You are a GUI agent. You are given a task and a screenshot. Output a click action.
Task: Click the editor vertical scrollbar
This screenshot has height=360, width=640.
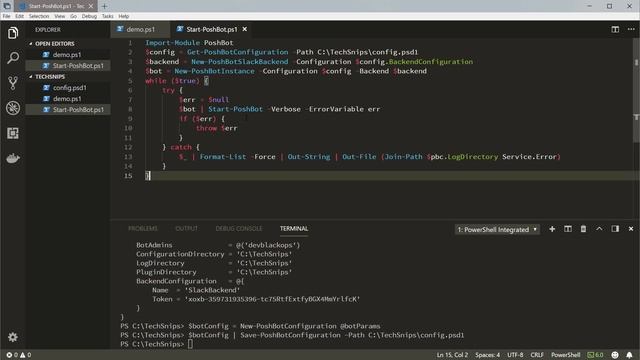pos(636,90)
